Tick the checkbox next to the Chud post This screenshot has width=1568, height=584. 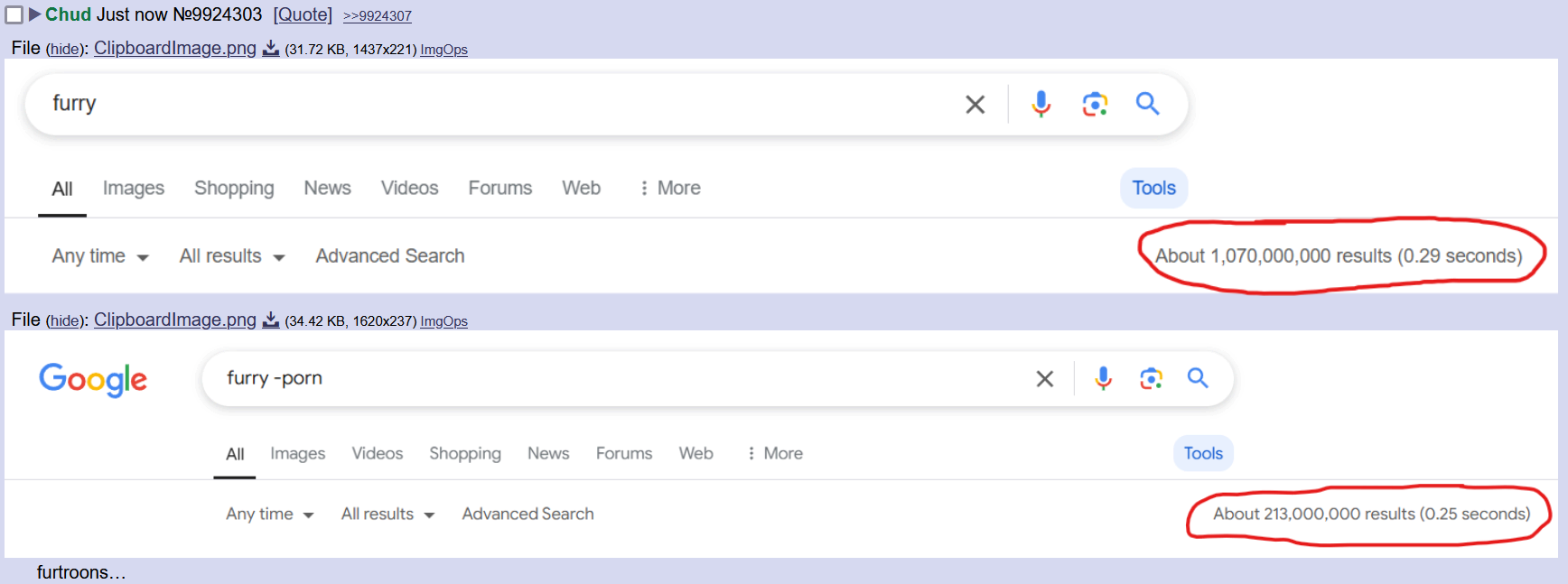pyautogui.click(x=14, y=15)
